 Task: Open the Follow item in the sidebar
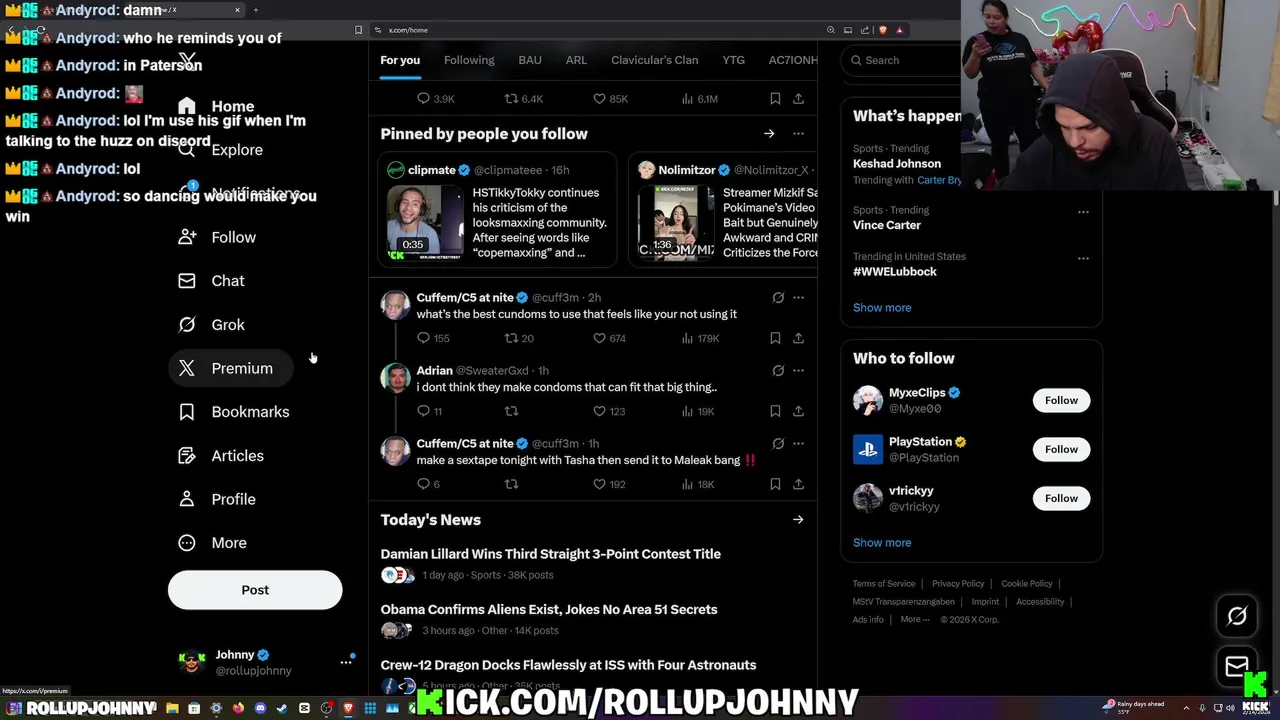[x=217, y=237]
